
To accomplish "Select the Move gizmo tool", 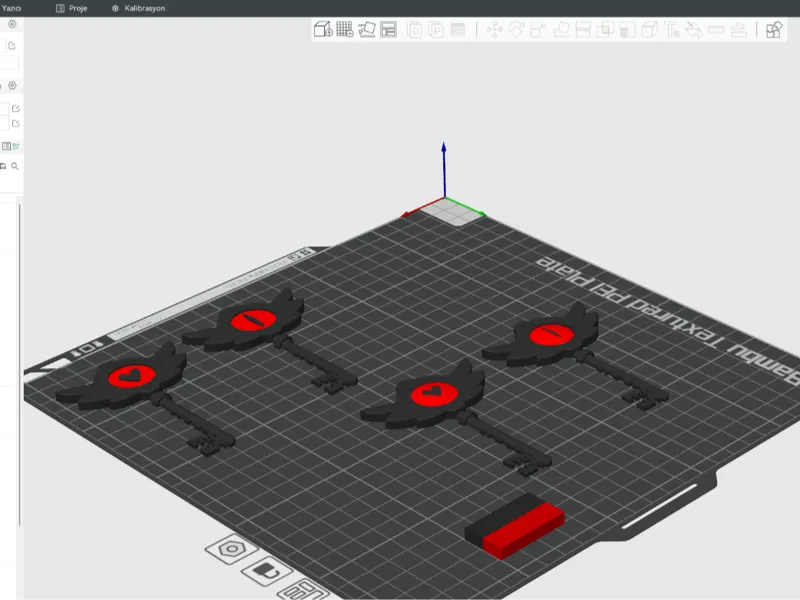I will click(x=494, y=30).
